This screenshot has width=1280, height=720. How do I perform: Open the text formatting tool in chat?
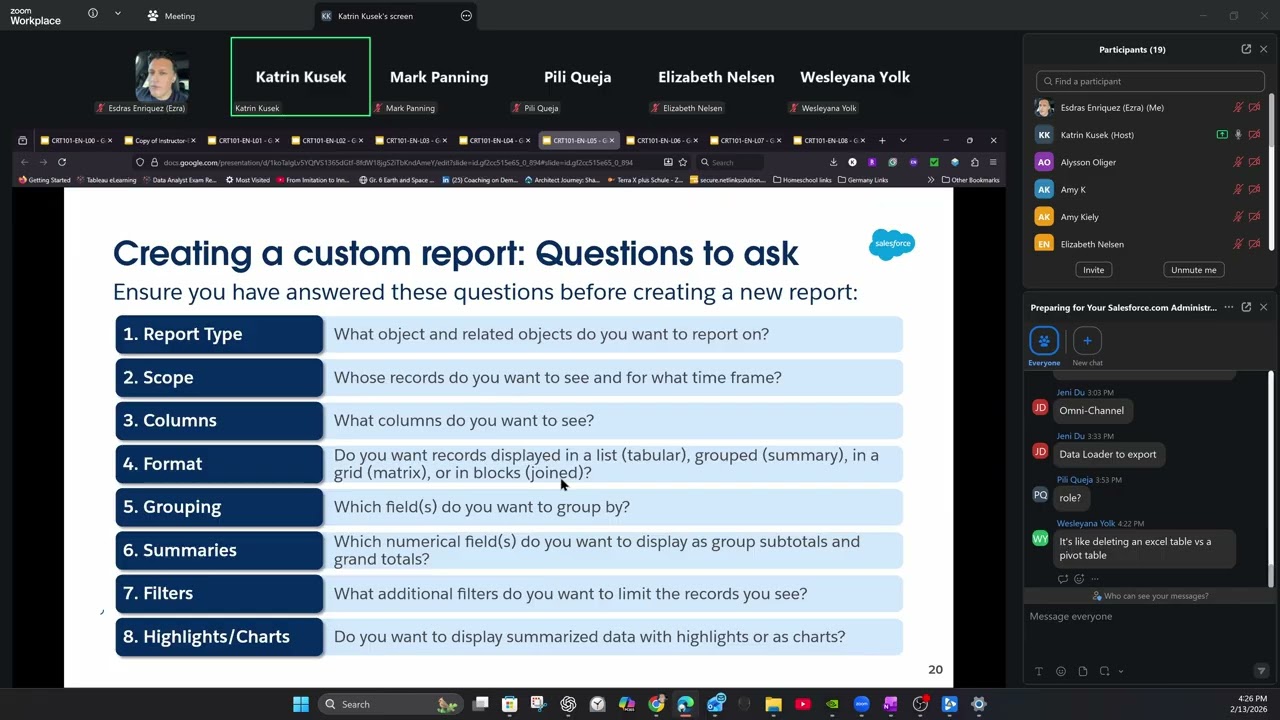(1039, 671)
